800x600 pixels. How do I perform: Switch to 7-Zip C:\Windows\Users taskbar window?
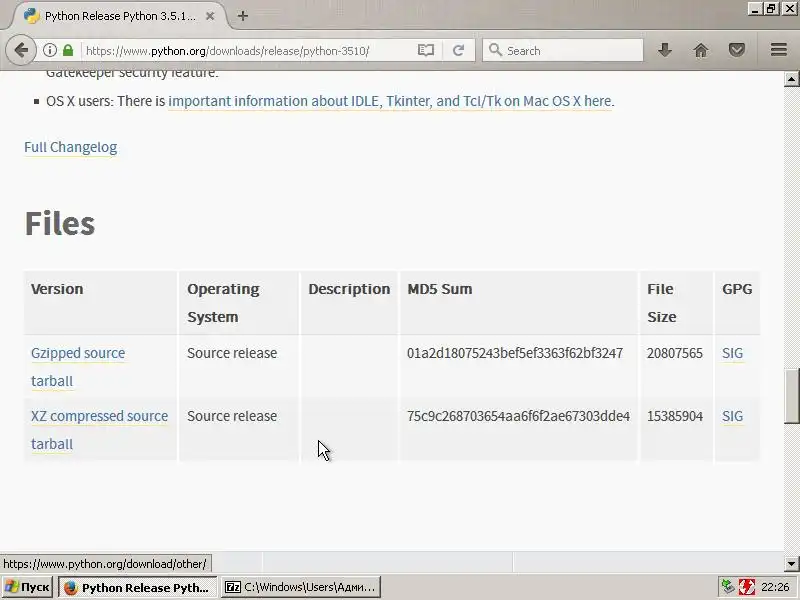pyautogui.click(x=301, y=587)
